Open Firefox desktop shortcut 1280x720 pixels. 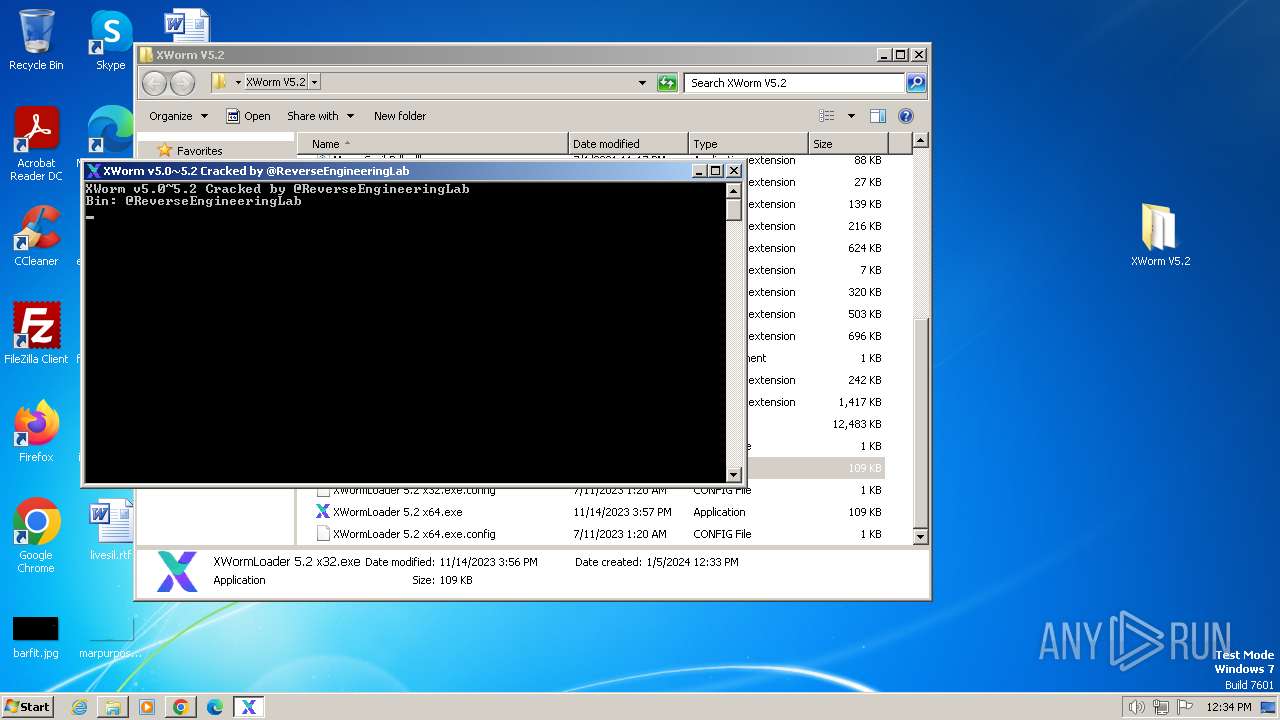tap(36, 432)
